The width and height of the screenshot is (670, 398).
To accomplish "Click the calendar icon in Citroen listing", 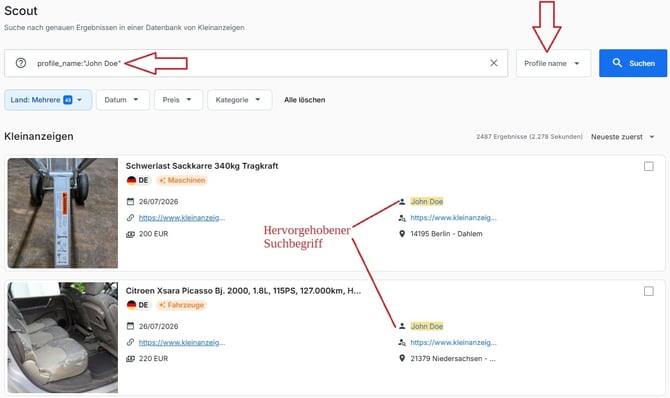I will click(130, 326).
